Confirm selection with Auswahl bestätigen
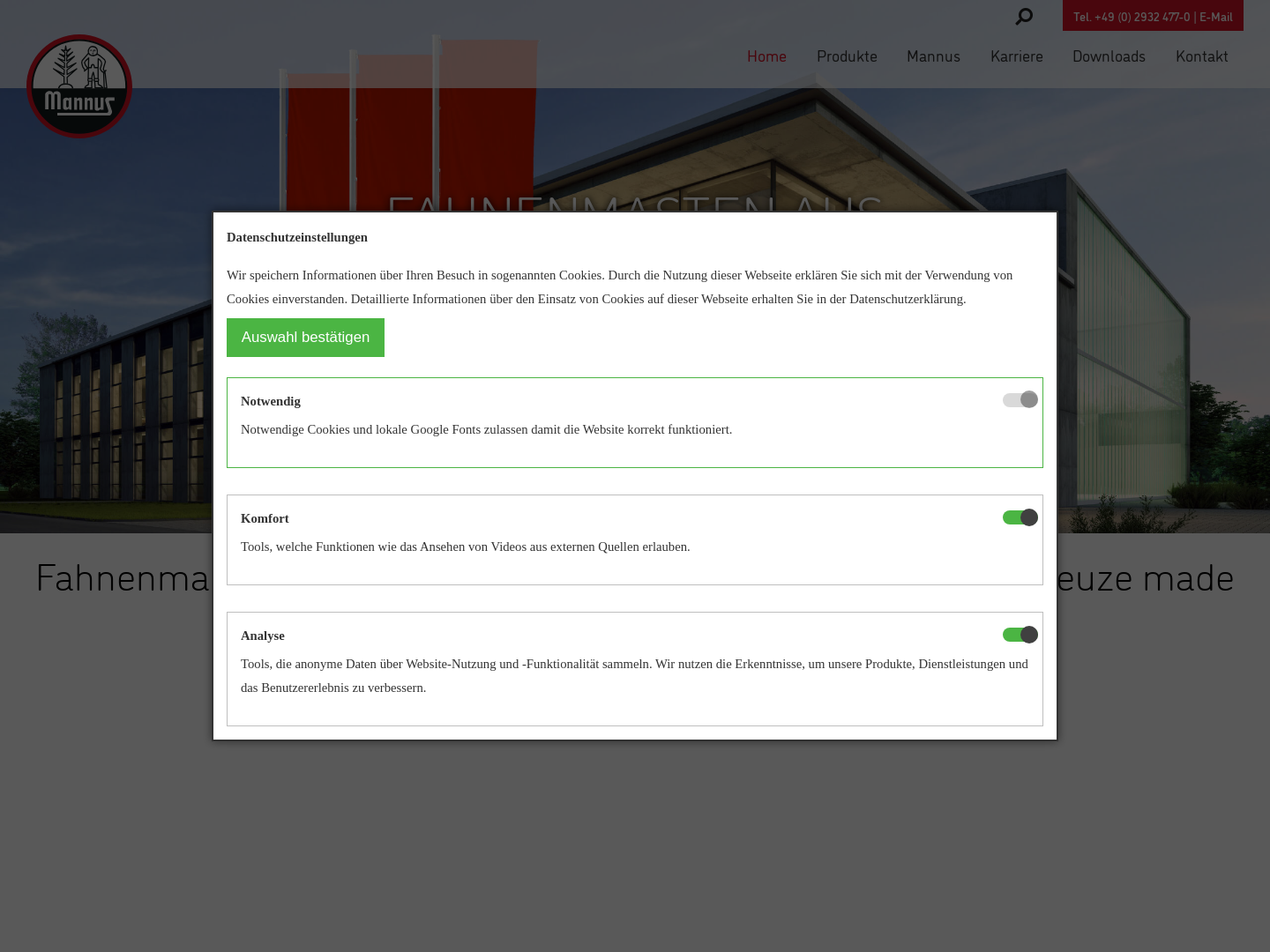The width and height of the screenshot is (1270, 952). click(305, 338)
